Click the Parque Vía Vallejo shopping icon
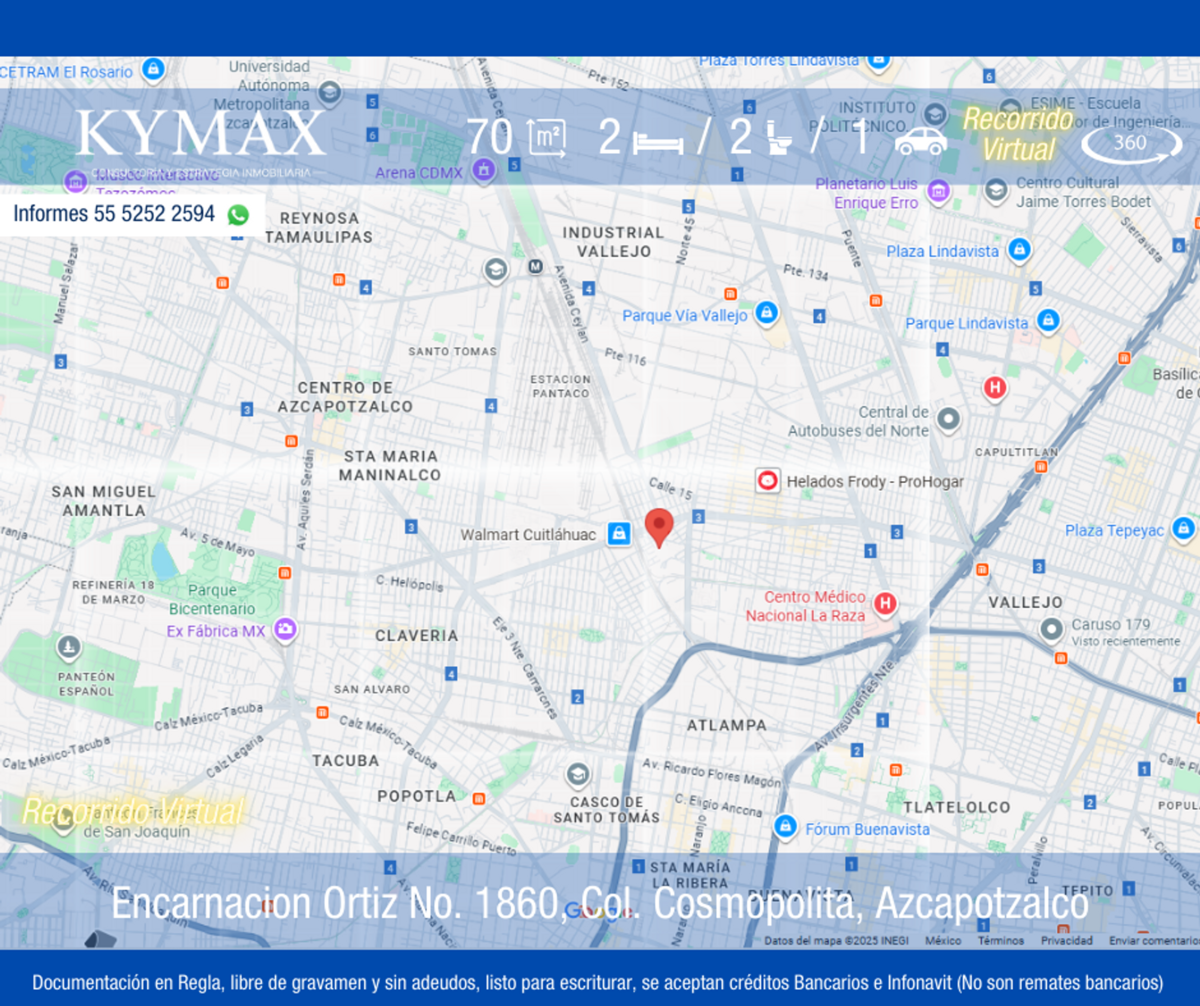 coord(767,315)
